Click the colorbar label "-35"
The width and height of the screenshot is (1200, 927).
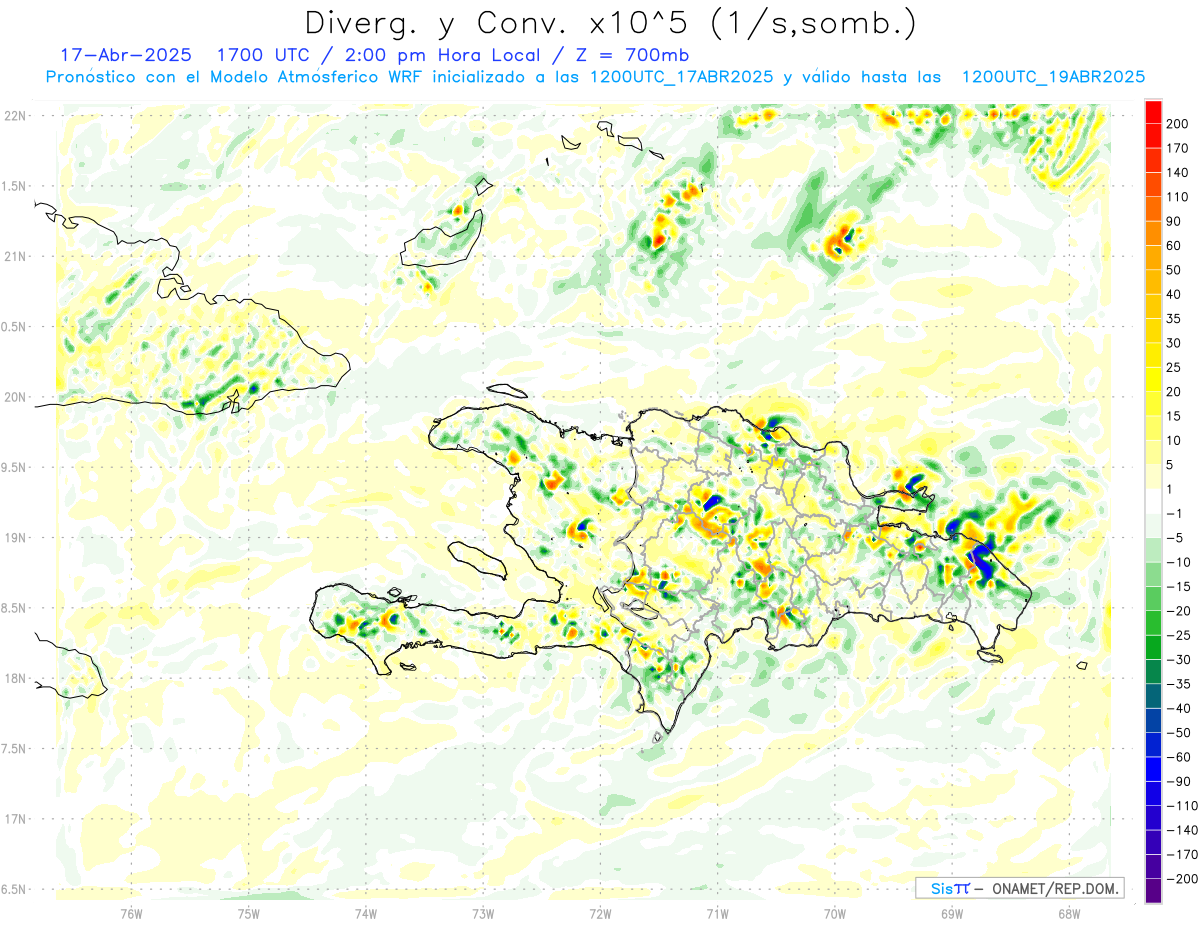click(x=1178, y=684)
